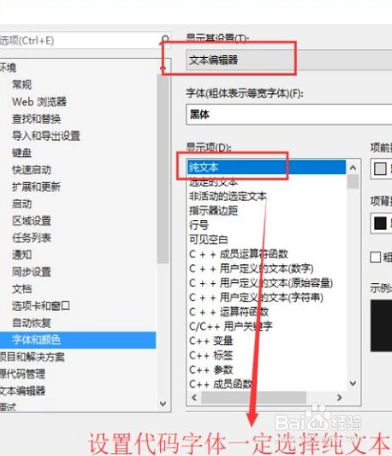Open the 文本编辑器 show settings dropdown
The width and height of the screenshot is (392, 456).
pyautogui.click(x=289, y=60)
